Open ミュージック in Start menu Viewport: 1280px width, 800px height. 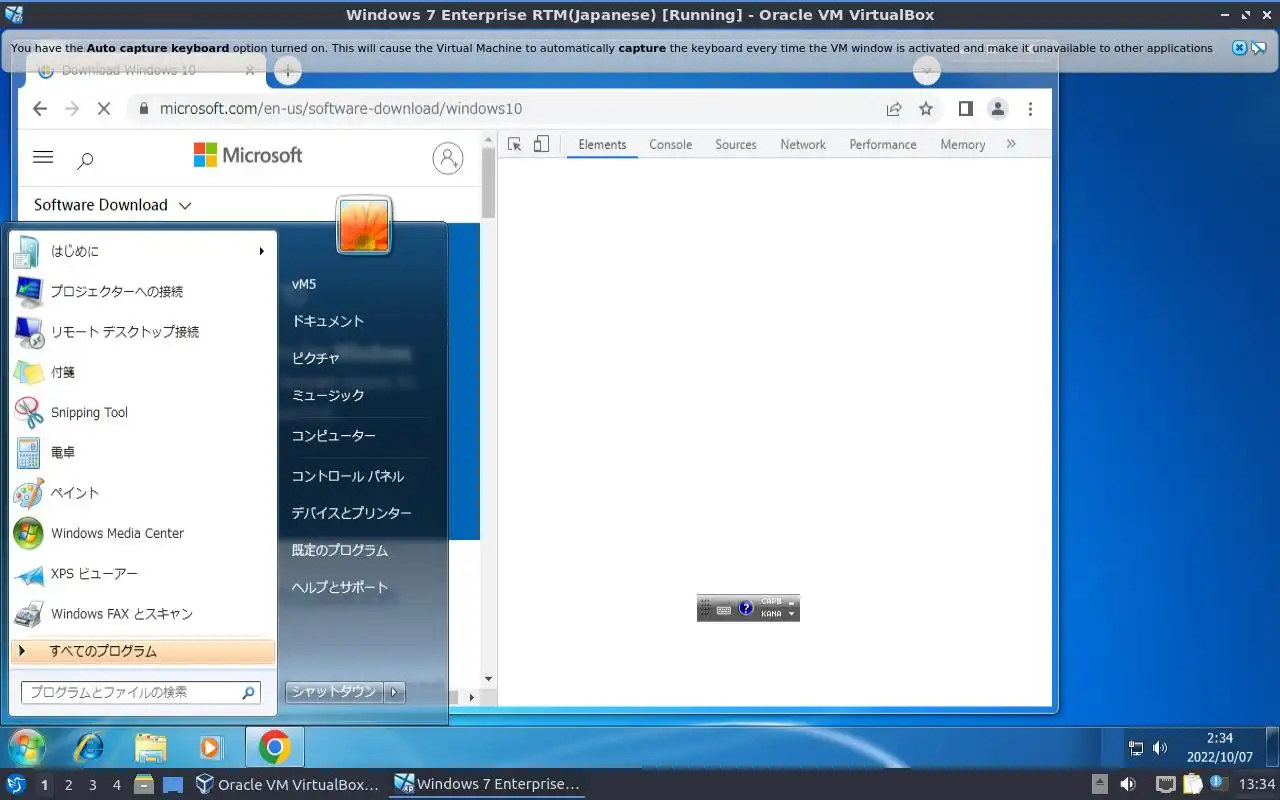(x=328, y=395)
